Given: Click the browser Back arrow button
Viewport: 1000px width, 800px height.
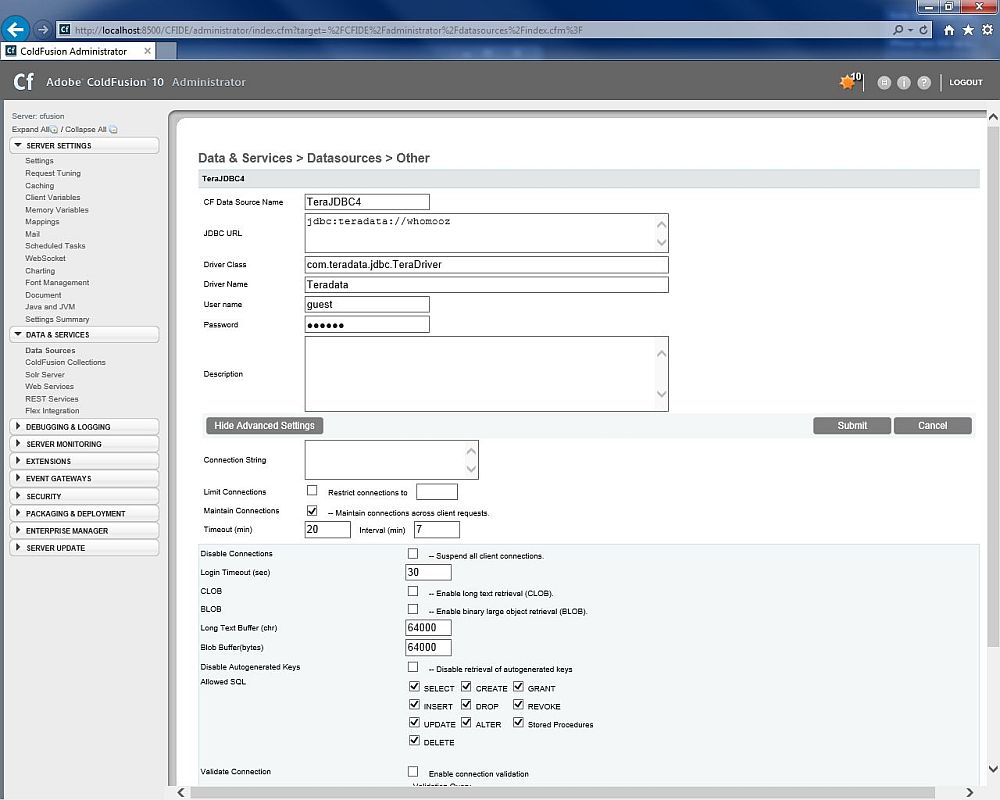Looking at the screenshot, I should (15, 29).
